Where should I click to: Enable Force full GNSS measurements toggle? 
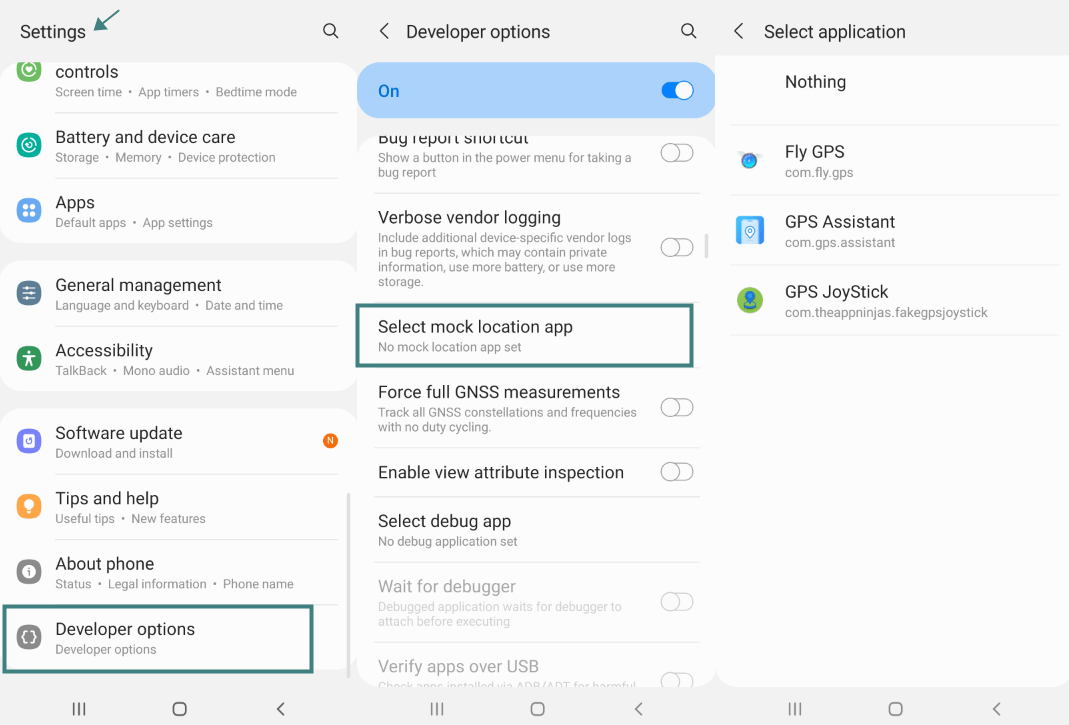coord(677,407)
